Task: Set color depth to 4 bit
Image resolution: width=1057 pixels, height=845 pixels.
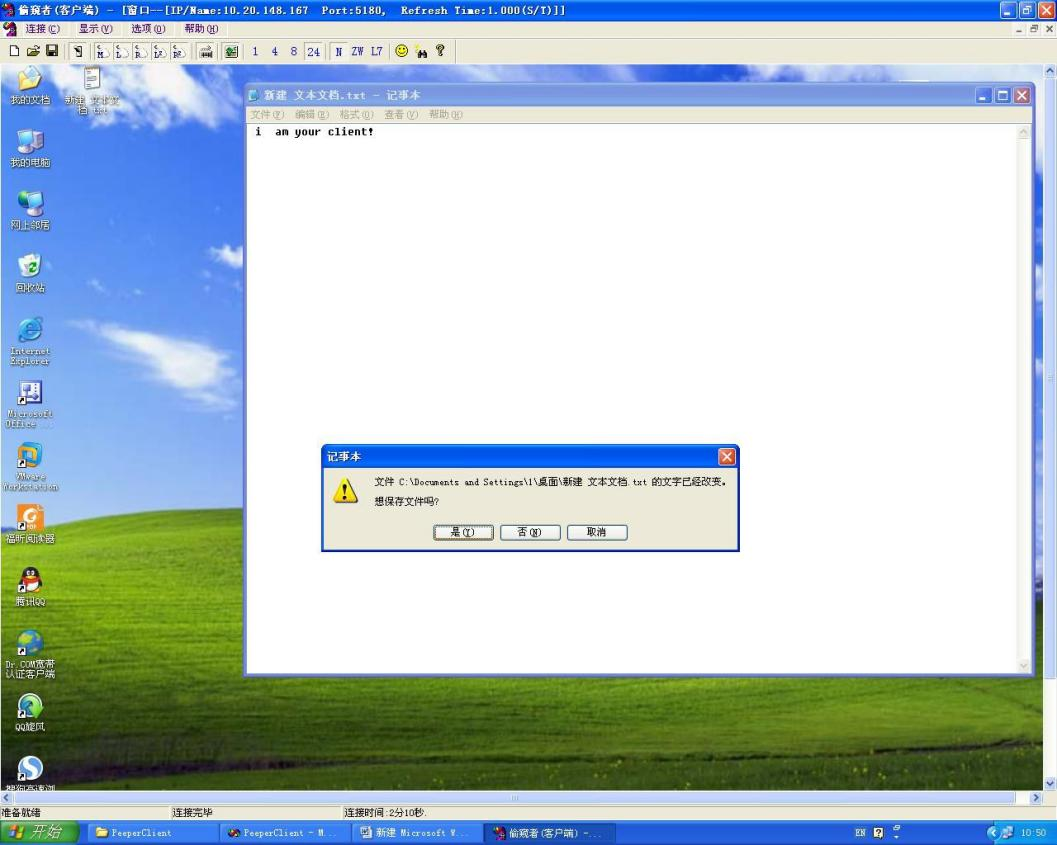Action: [x=274, y=51]
